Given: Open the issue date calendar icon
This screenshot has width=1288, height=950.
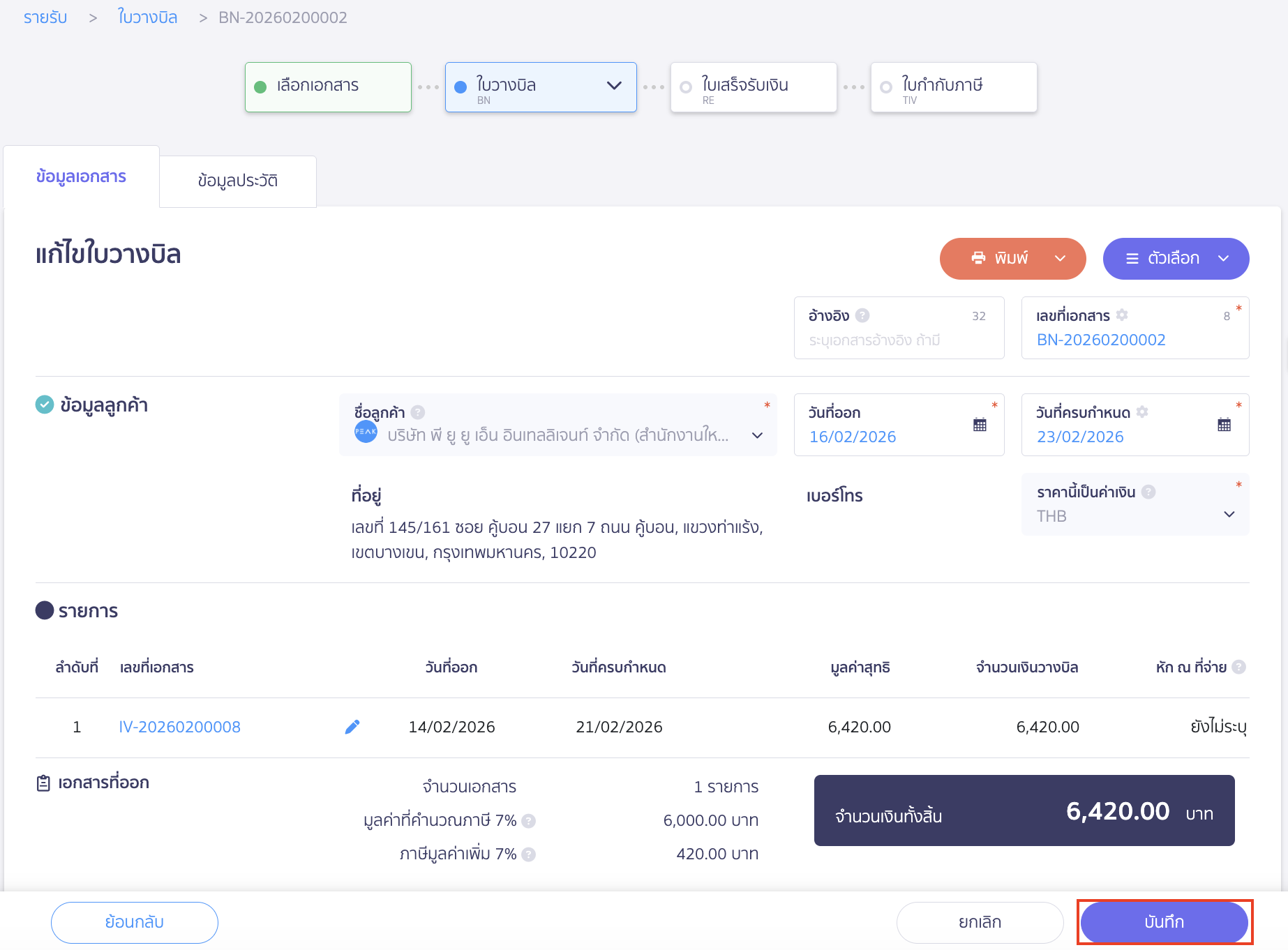Looking at the screenshot, I should coord(980,425).
